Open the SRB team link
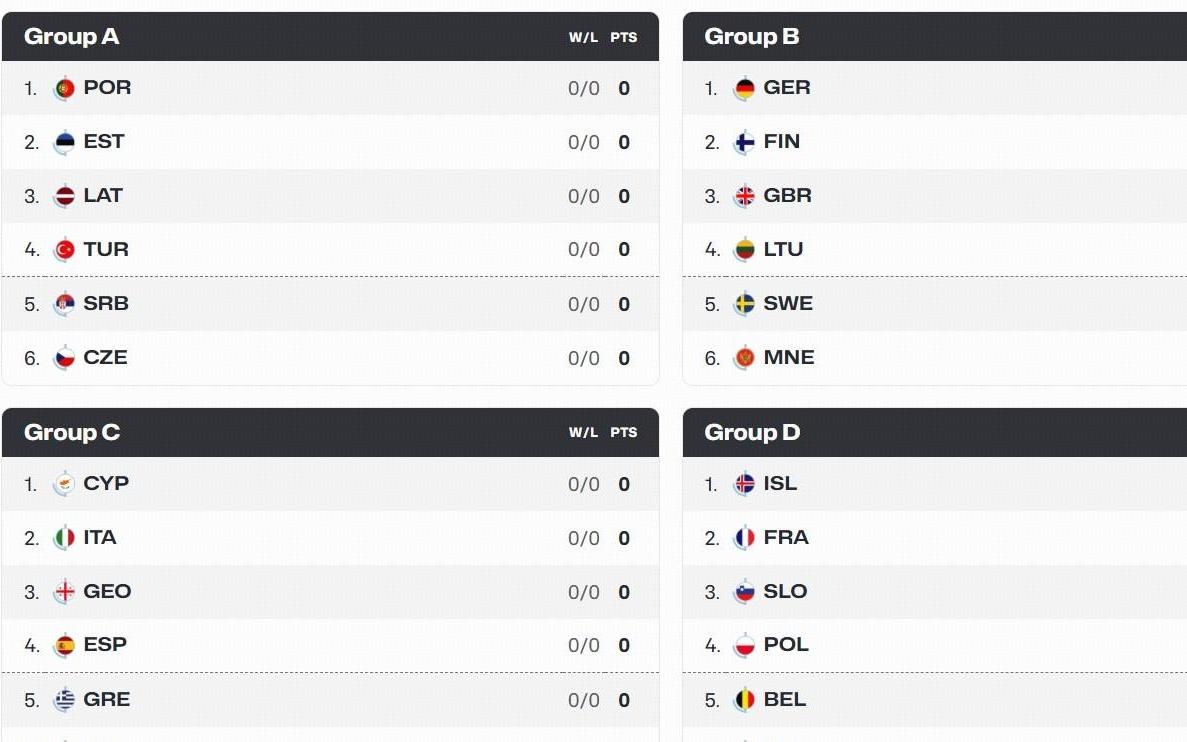This screenshot has width=1187, height=742. (x=106, y=304)
